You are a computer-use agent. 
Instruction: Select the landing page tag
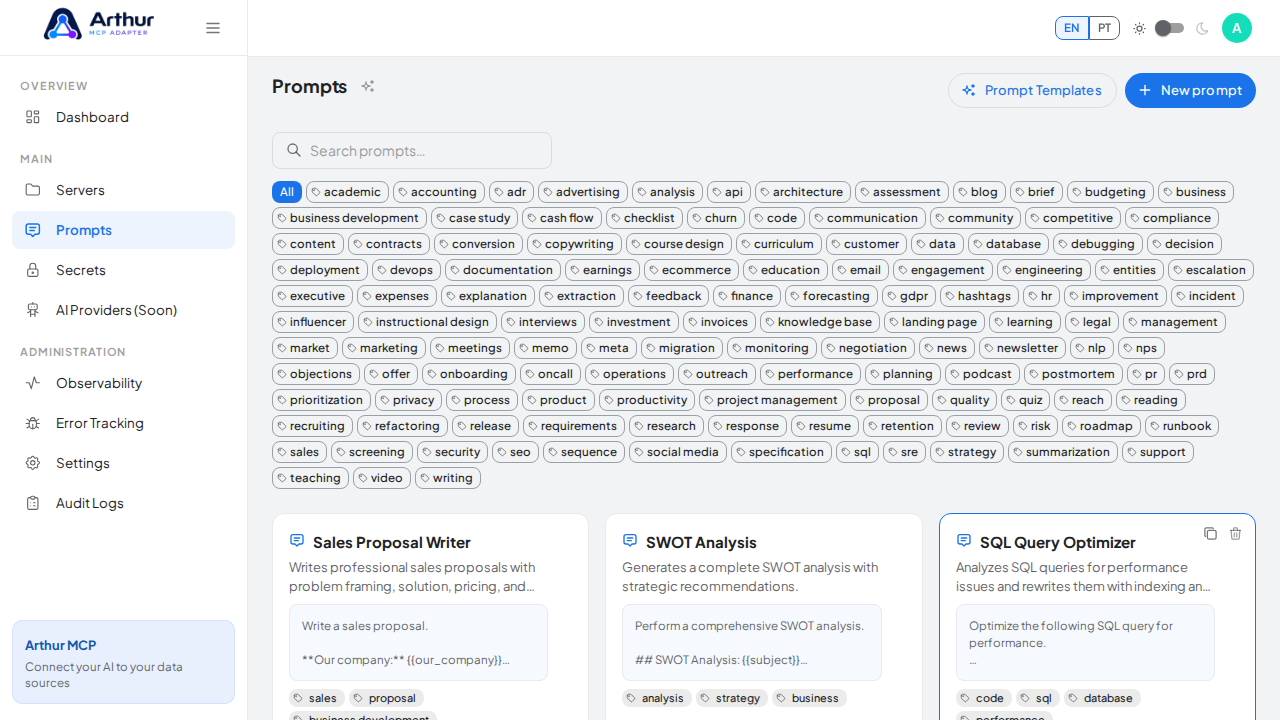point(934,322)
